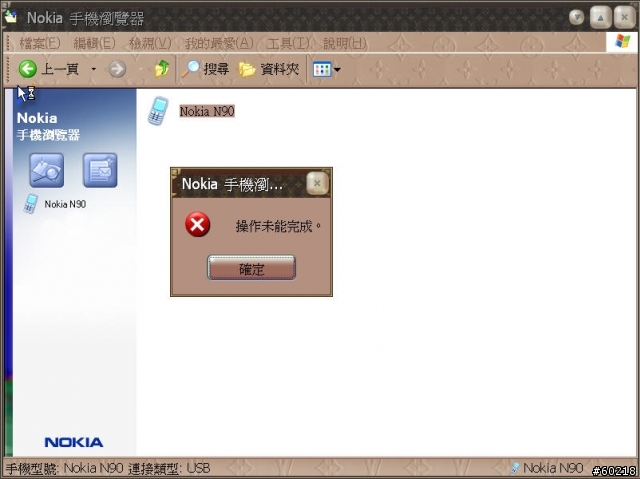640x479 pixels.
Task: Open the messages icon in sidebar
Action: click(100, 171)
